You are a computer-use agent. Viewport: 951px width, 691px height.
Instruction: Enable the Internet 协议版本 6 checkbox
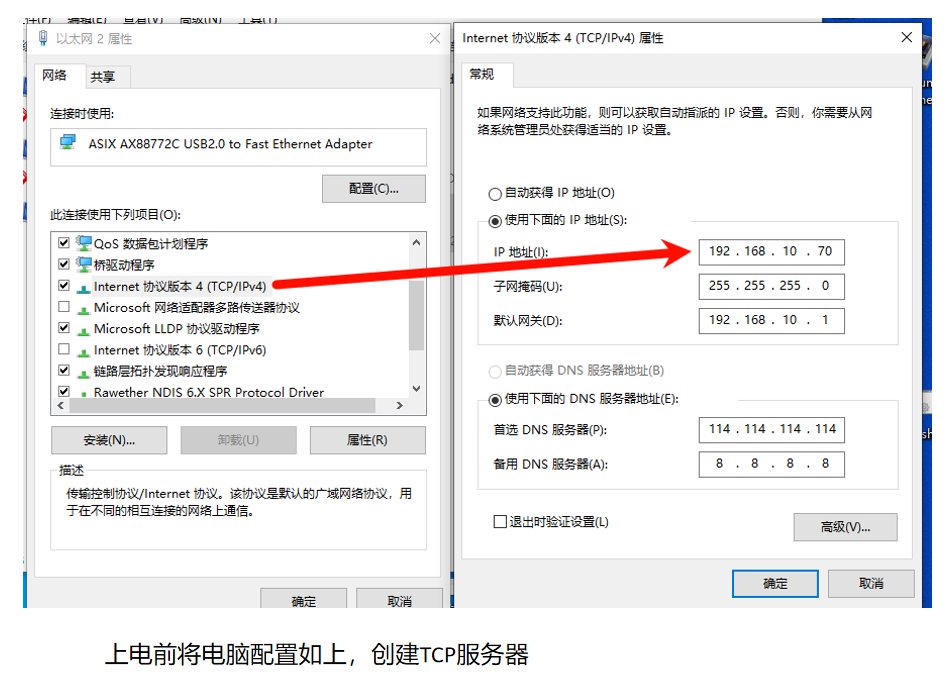[x=64, y=350]
